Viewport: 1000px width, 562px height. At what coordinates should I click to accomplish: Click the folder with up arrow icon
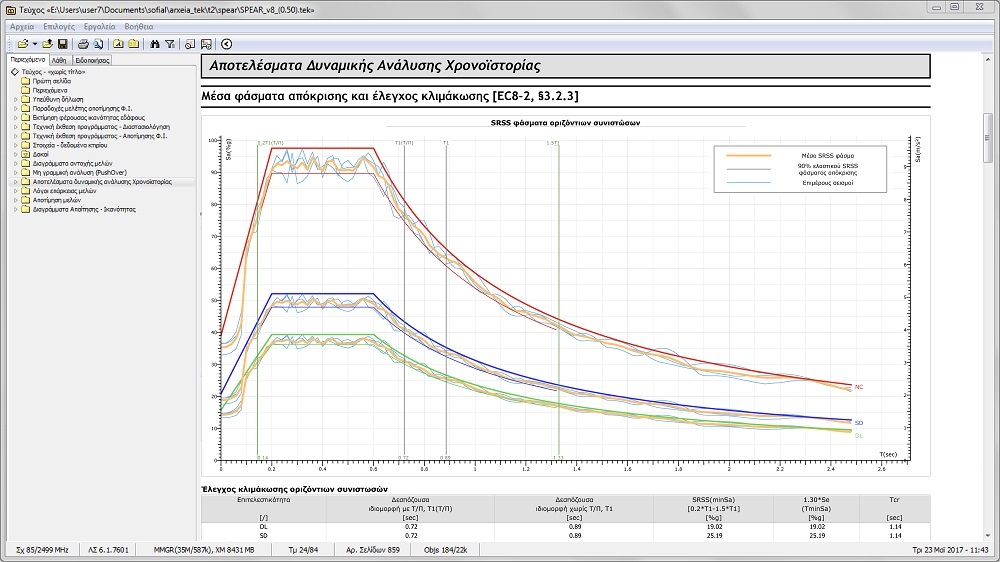pos(47,44)
